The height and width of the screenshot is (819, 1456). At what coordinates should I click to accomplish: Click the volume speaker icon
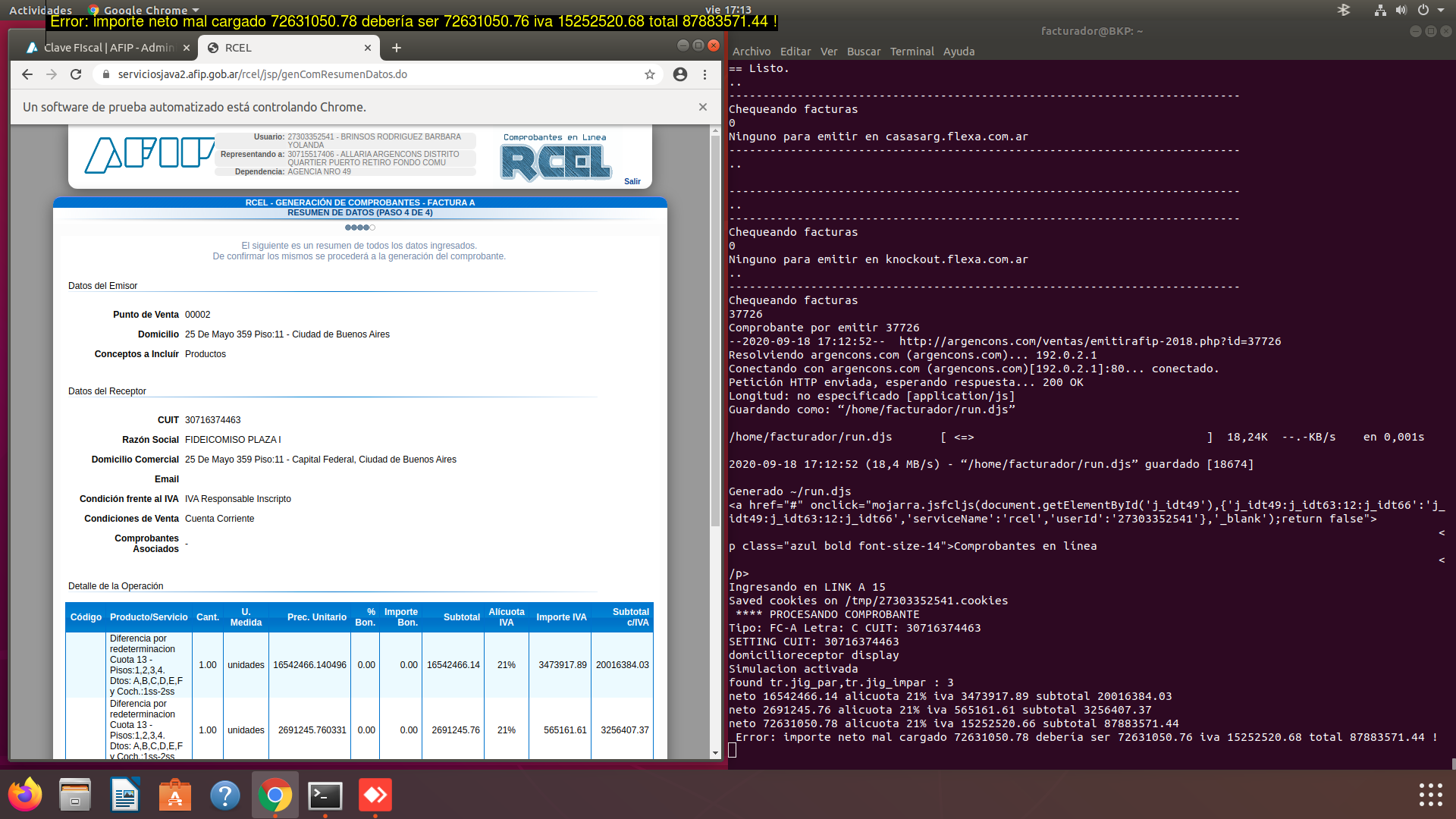(x=1401, y=10)
